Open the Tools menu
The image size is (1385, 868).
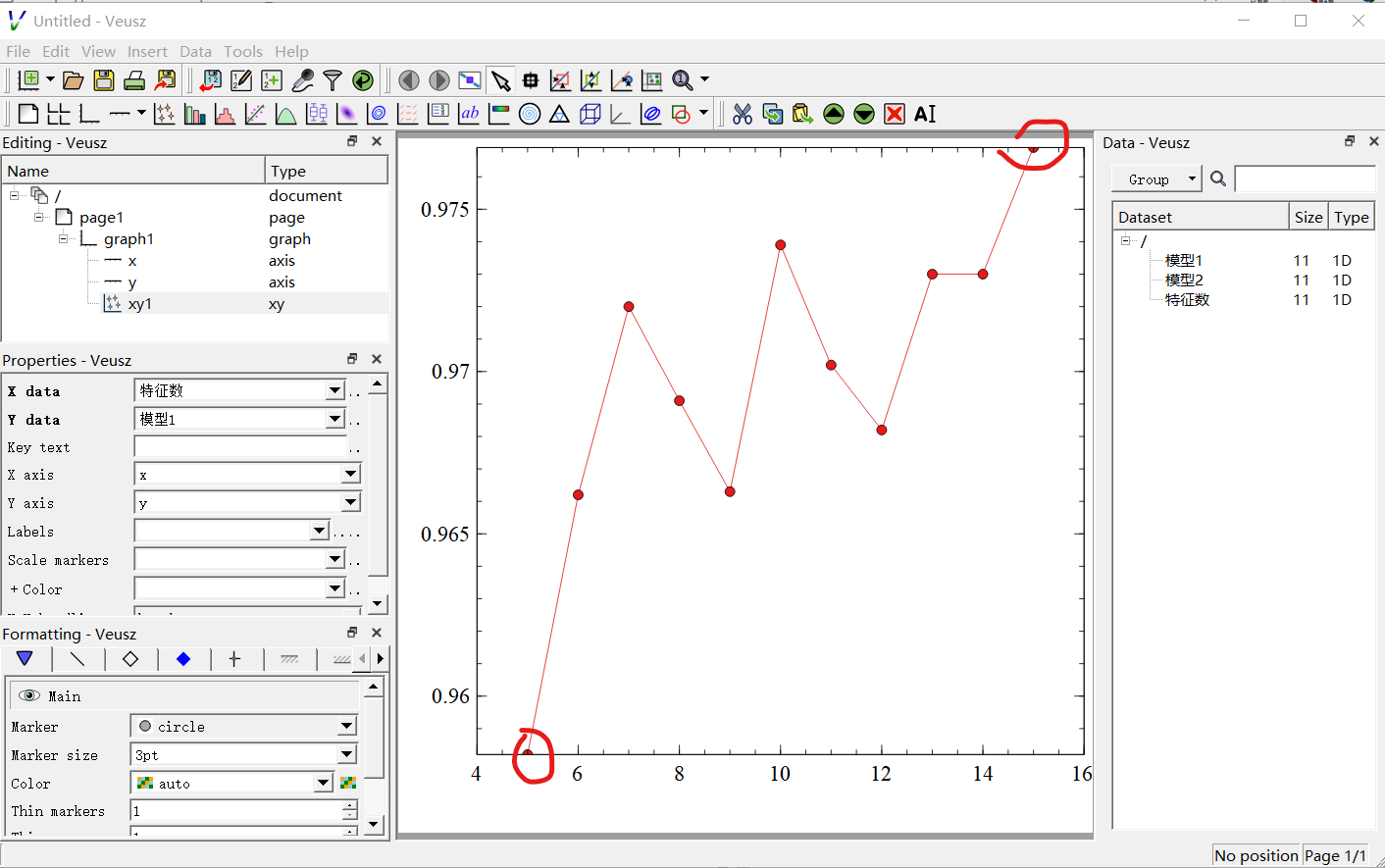[243, 51]
